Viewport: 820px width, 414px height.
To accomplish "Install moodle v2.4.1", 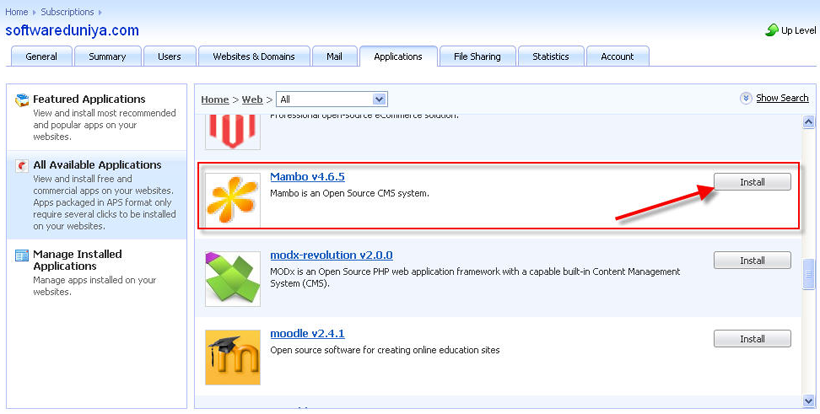I will (x=752, y=339).
